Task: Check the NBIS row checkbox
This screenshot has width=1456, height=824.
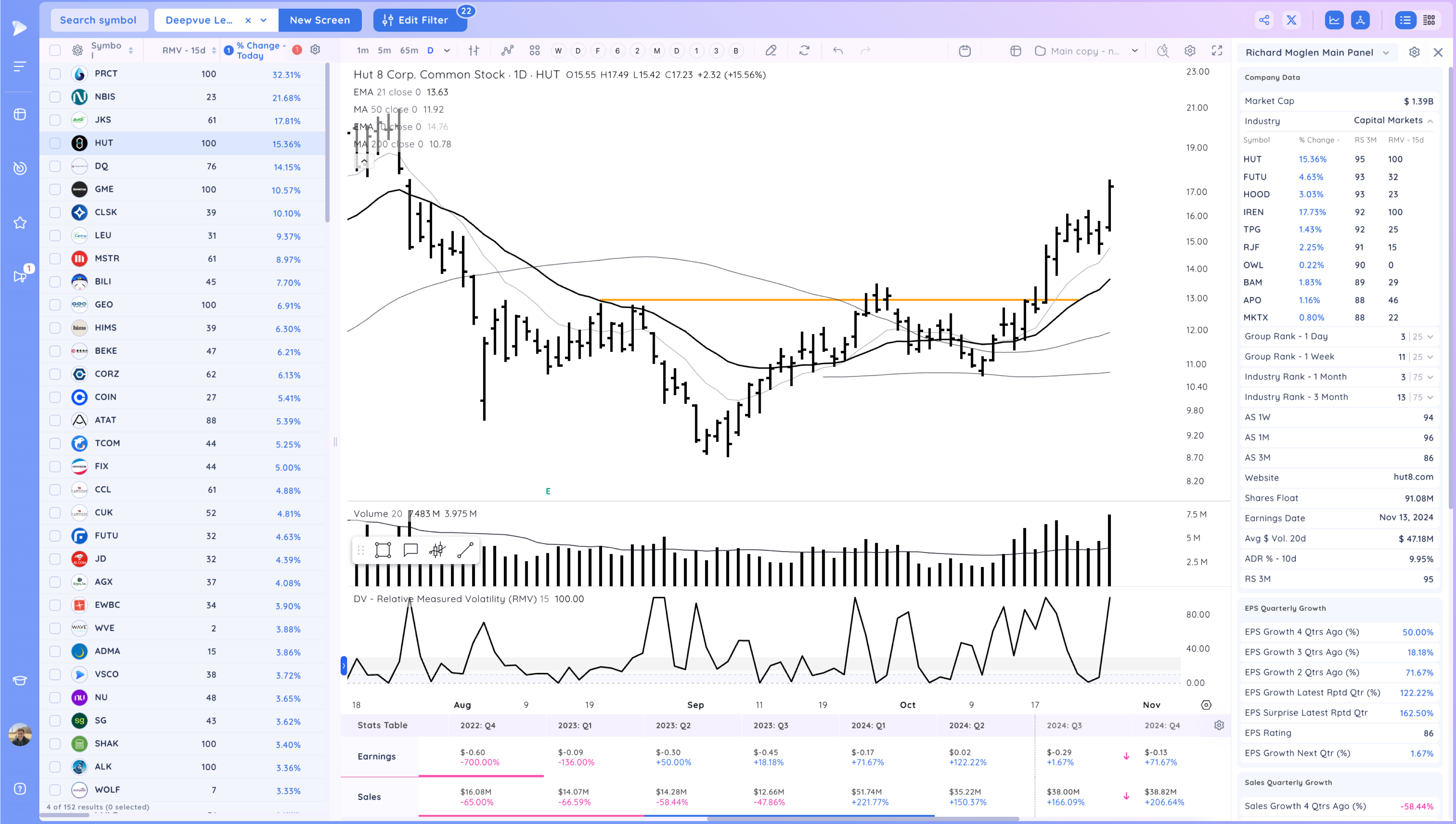Action: pos(55,97)
